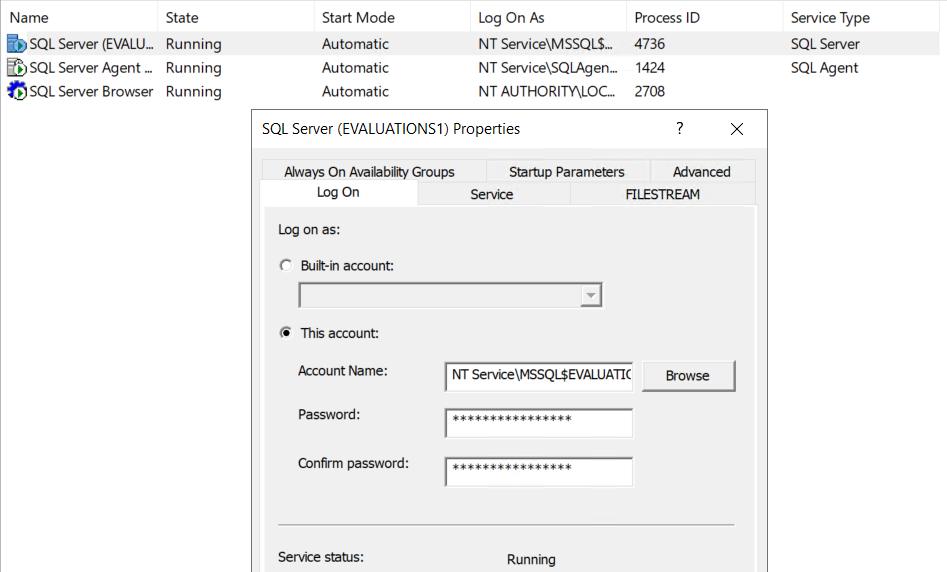Click the Account Name input field
The image size is (947, 572).
point(539,376)
